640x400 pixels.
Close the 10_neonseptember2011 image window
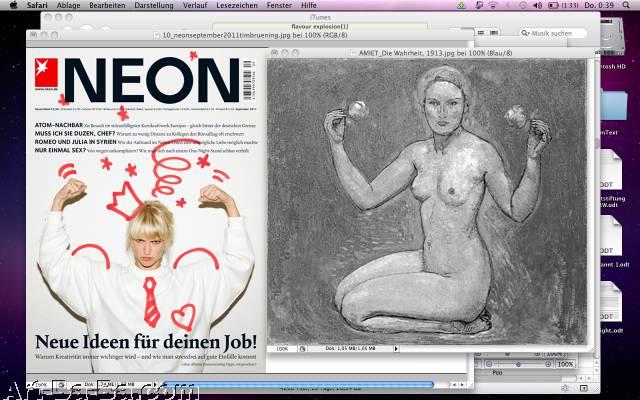tap(33, 35)
